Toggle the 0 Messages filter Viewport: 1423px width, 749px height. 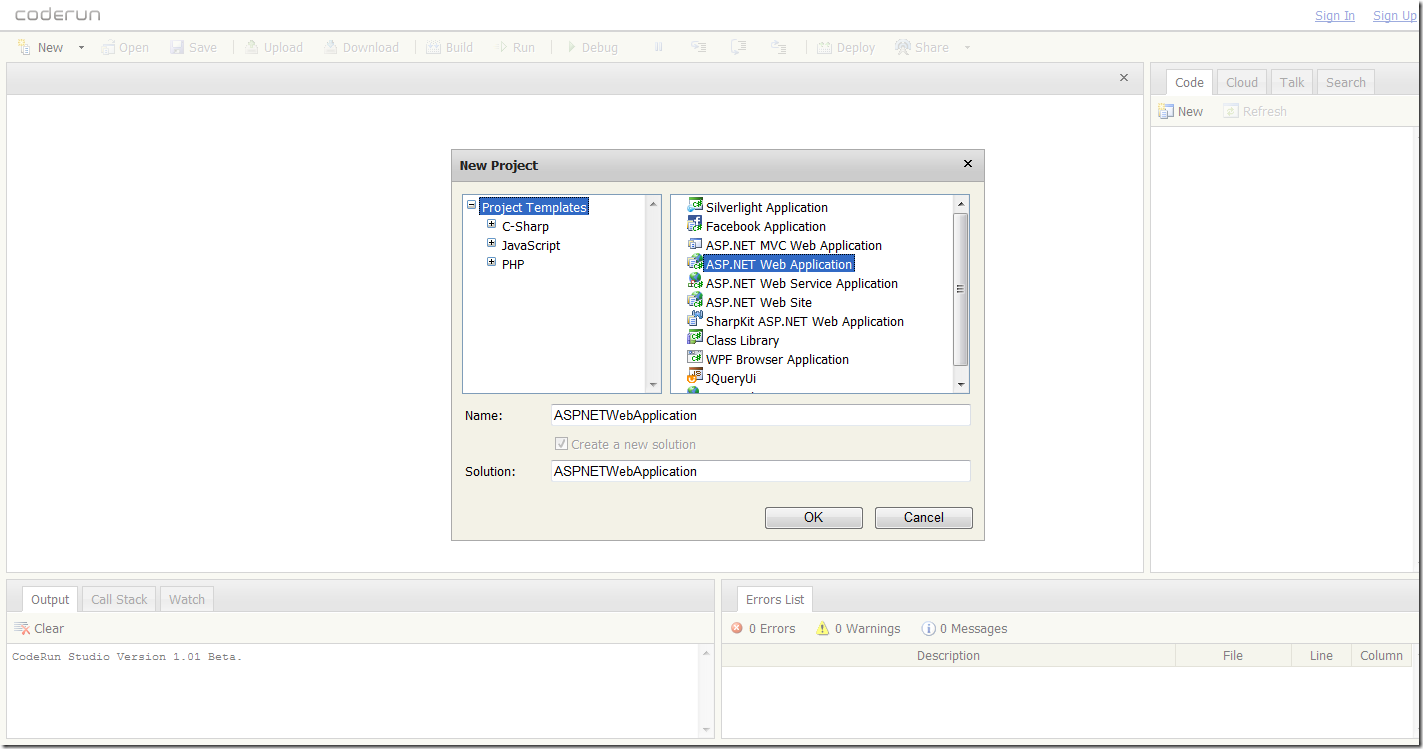click(x=965, y=628)
